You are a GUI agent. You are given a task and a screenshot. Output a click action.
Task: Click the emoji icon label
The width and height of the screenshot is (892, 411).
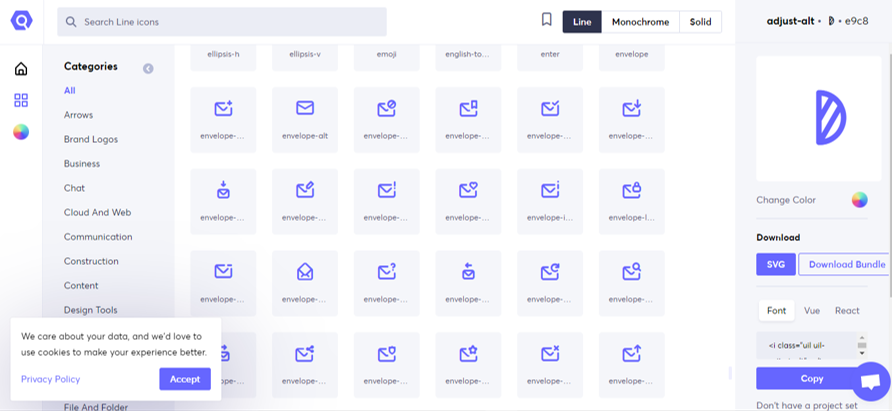[386, 55]
